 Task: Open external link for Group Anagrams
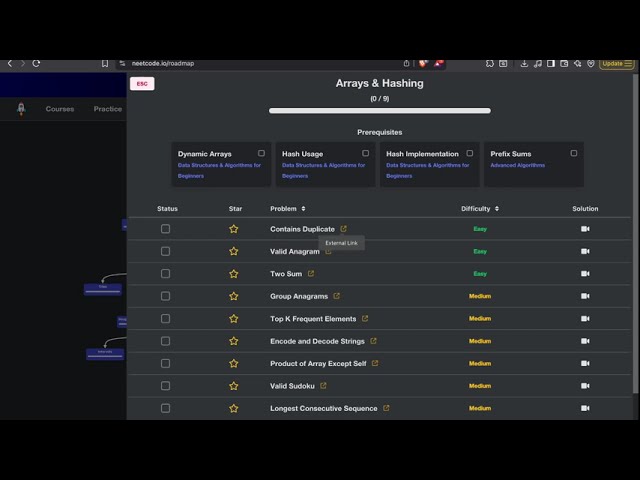(x=336, y=296)
